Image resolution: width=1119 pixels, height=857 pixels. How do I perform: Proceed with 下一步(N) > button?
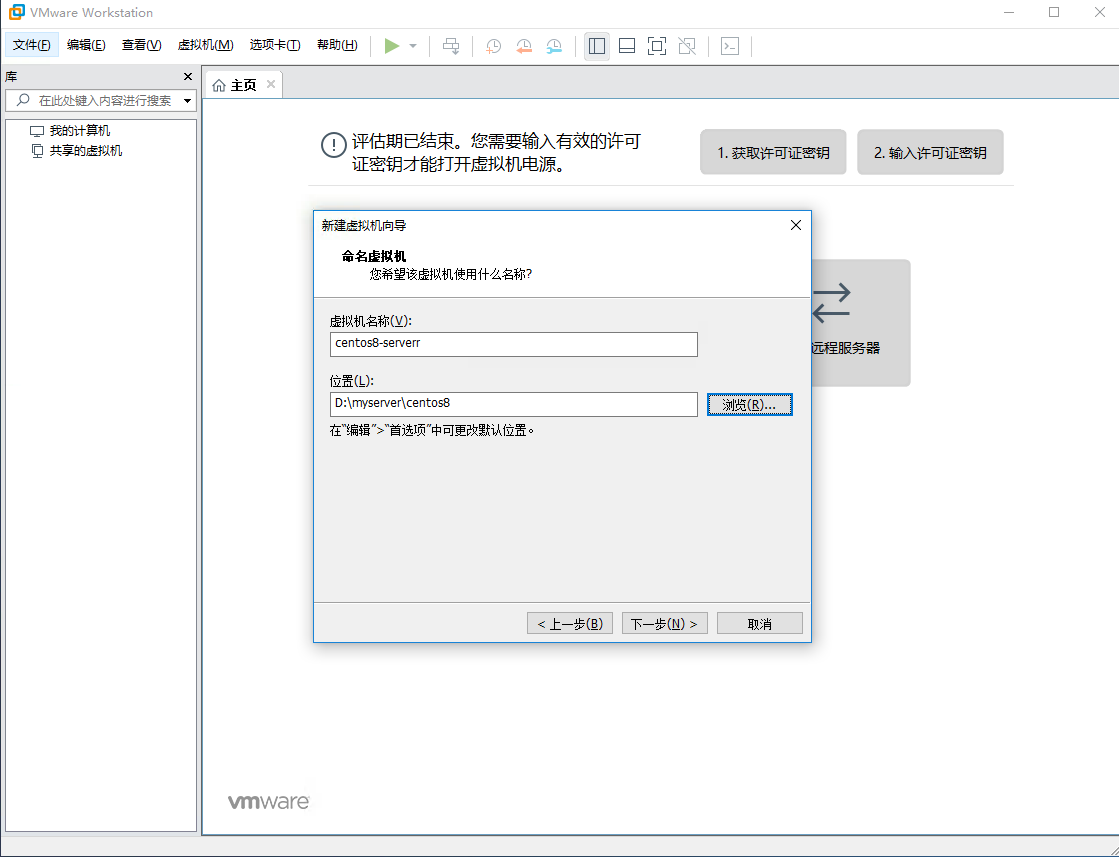click(x=664, y=624)
